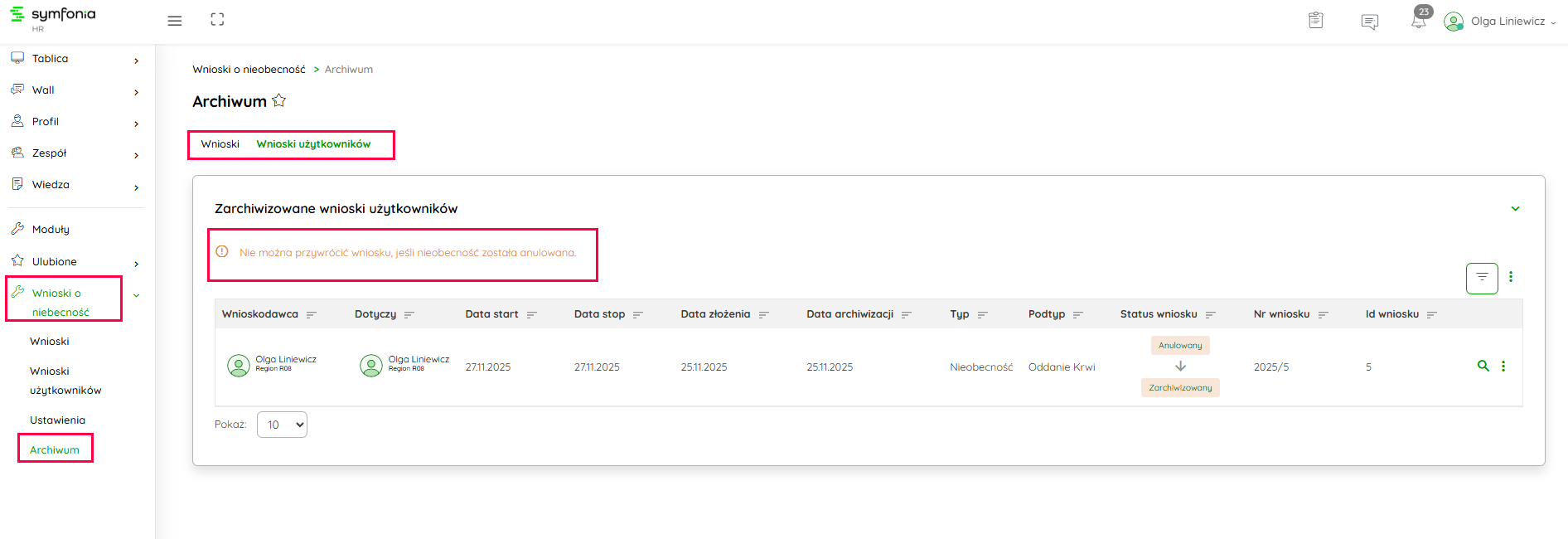Click Wnioski o nieobecność breadcrumb link
Image resolution: width=1568 pixels, height=539 pixels.
[x=249, y=70]
